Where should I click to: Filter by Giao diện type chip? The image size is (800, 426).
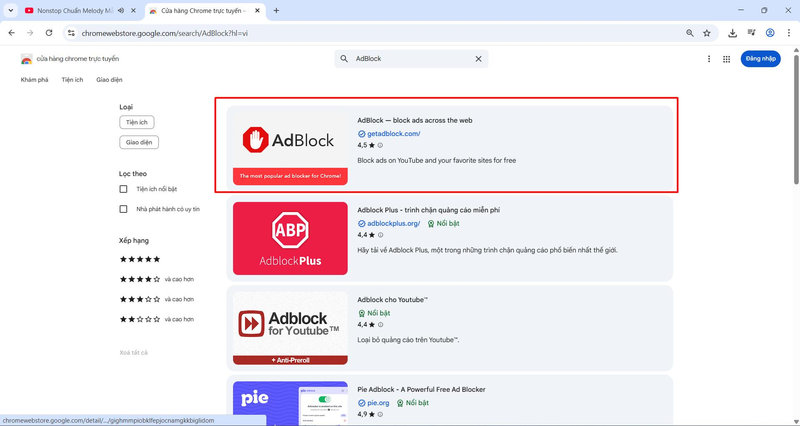point(139,142)
